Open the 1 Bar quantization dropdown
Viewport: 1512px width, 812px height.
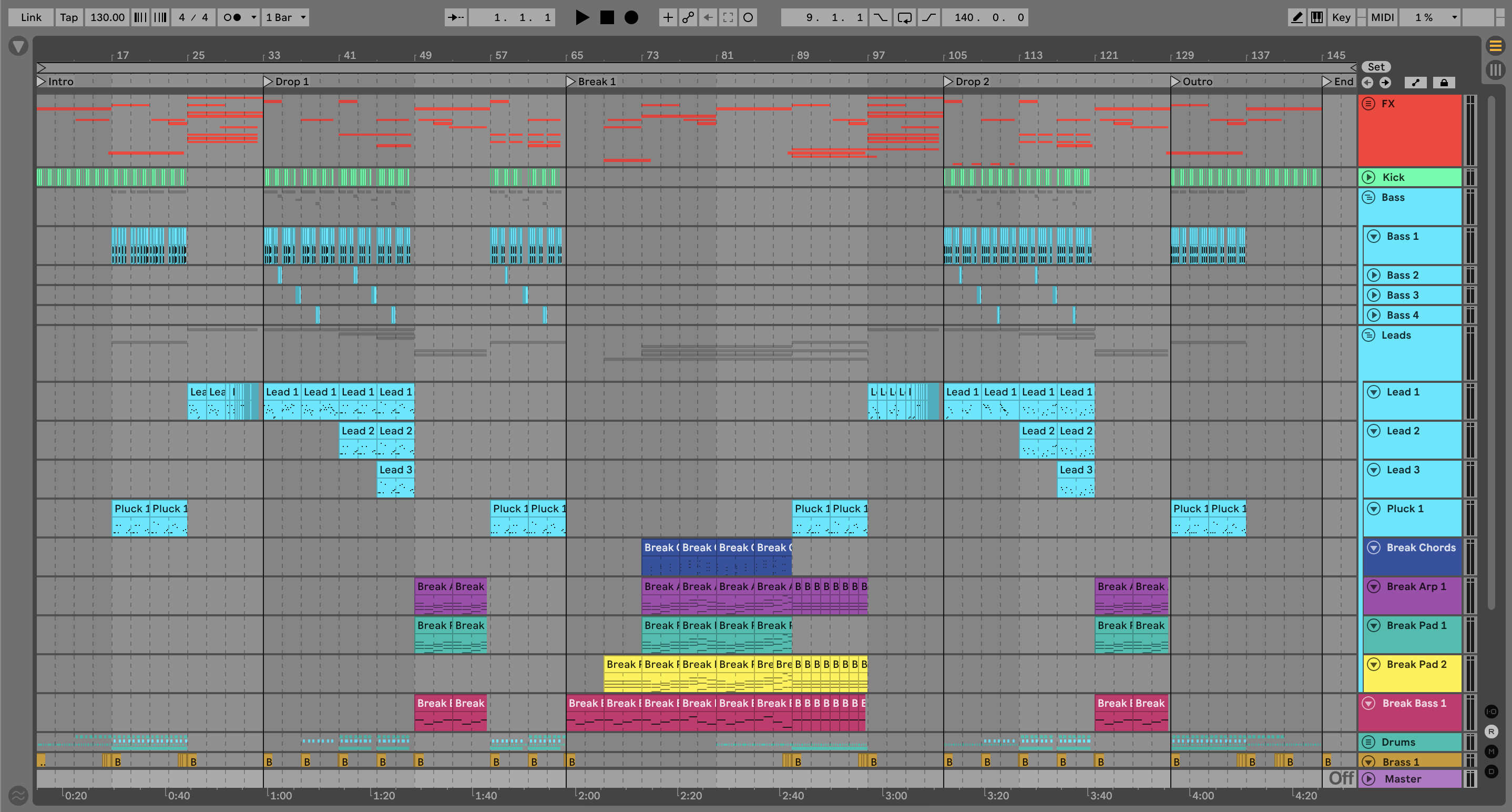click(285, 17)
